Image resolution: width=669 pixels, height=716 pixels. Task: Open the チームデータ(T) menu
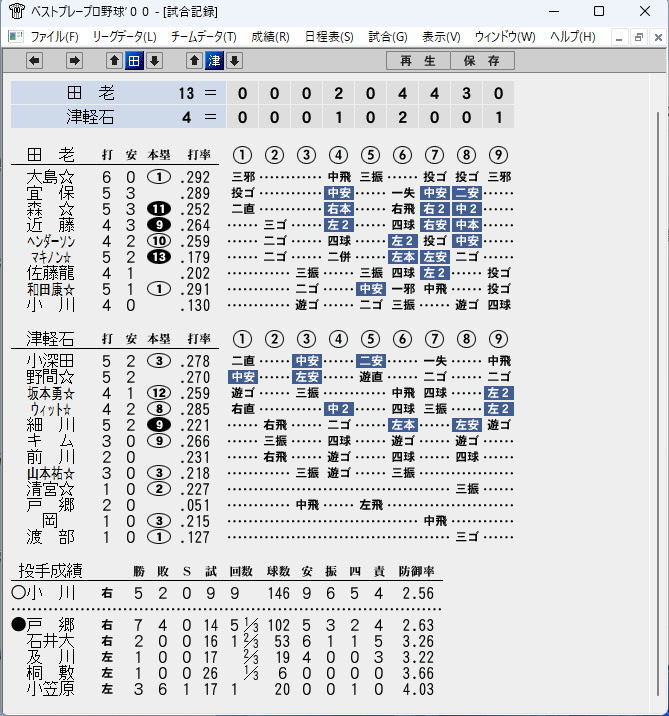click(204, 37)
